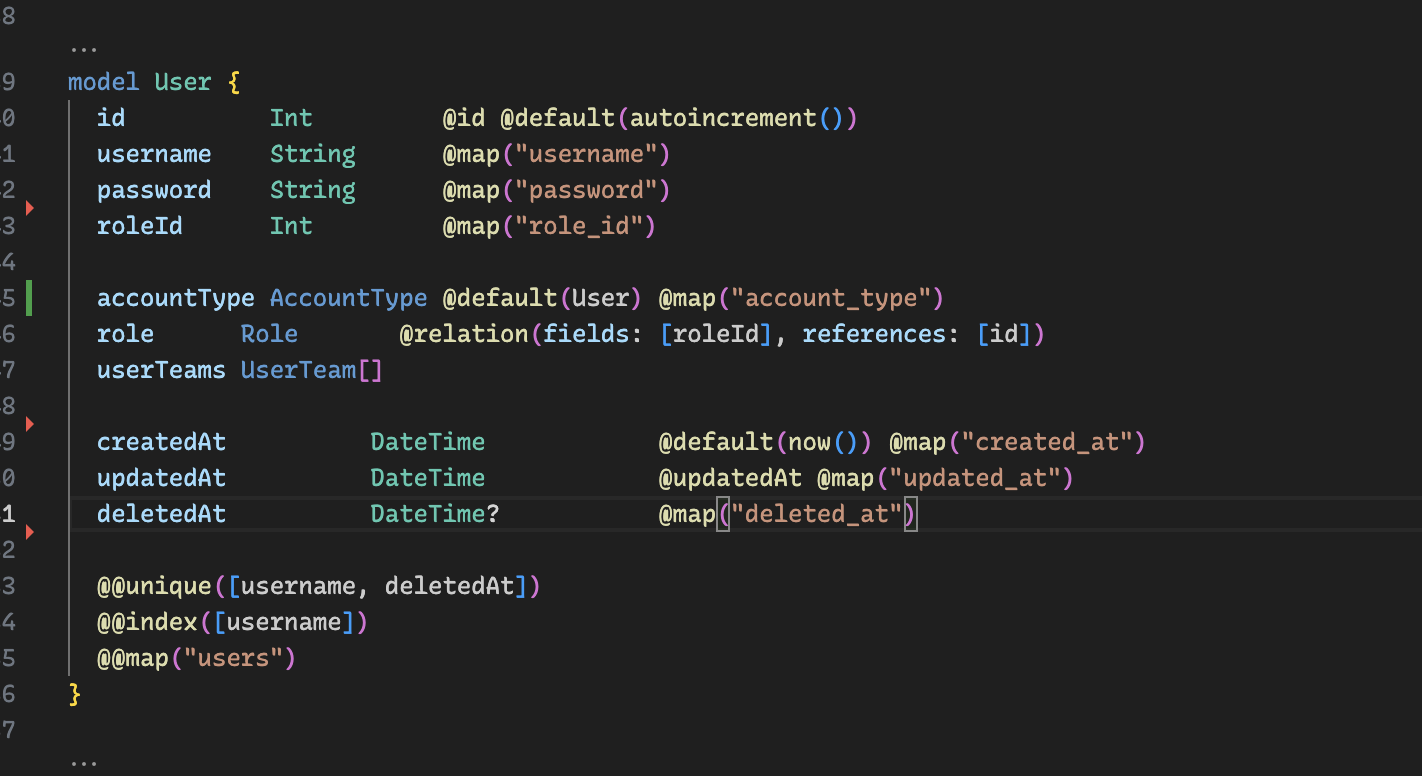This screenshot has width=1422, height=776.
Task: Click @default on the id row
Action: click(558, 118)
